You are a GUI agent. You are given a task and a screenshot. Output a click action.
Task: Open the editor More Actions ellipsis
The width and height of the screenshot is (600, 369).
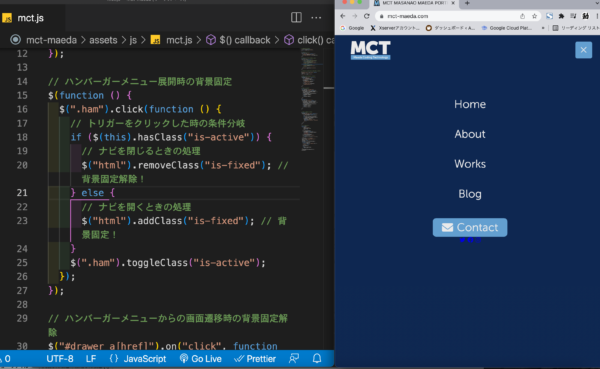(x=316, y=18)
